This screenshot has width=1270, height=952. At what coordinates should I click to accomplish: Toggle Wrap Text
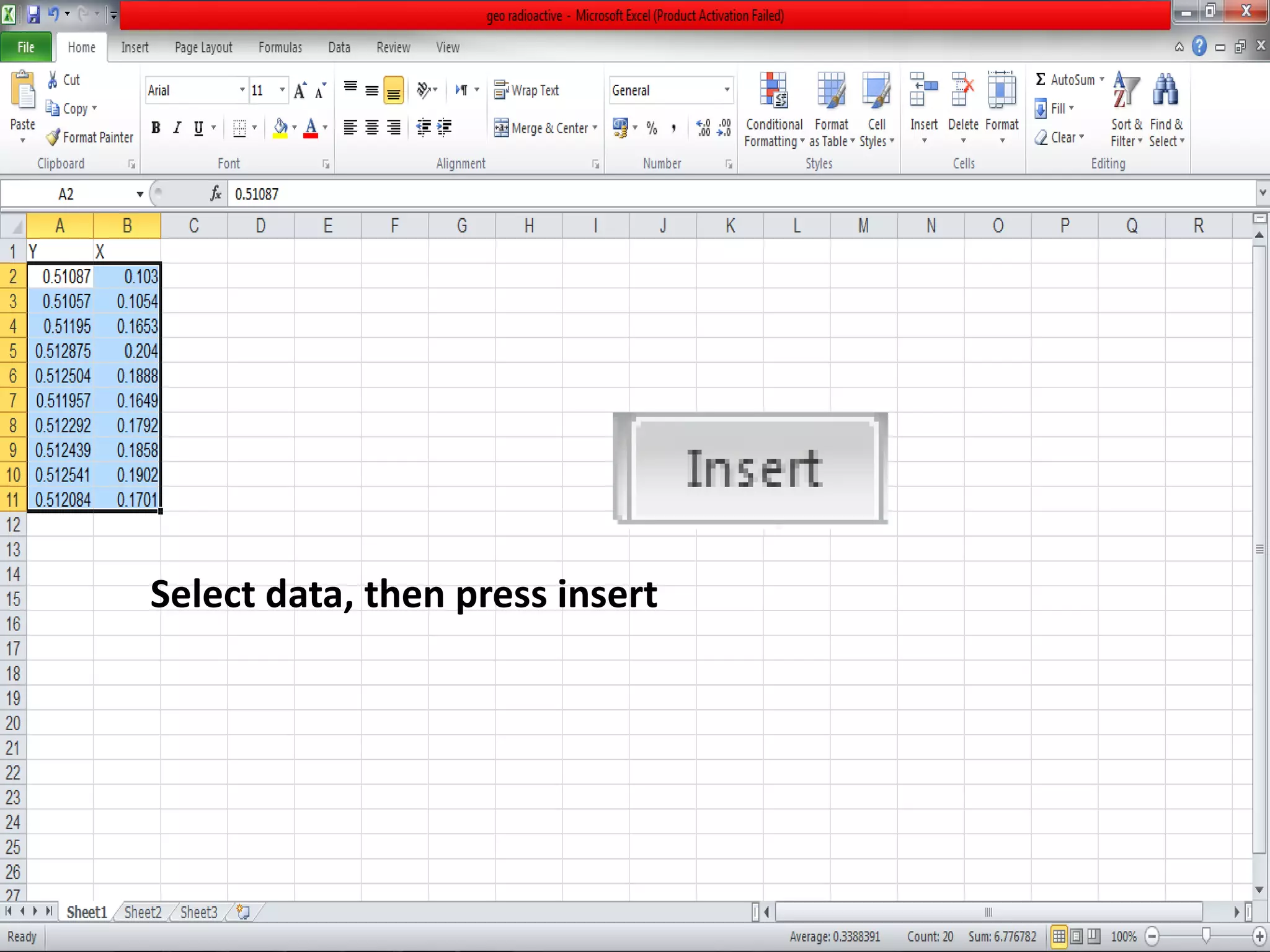(526, 90)
